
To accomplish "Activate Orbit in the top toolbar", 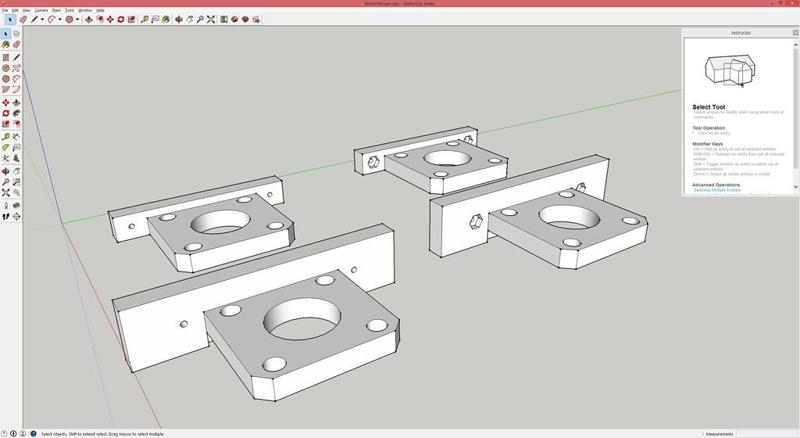I will pos(179,19).
